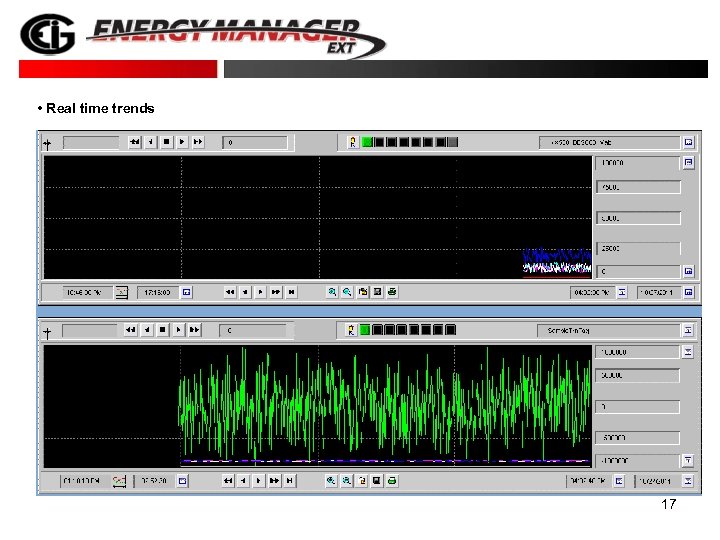Select the first black pen swatch in top trend

pyautogui.click(x=379, y=142)
